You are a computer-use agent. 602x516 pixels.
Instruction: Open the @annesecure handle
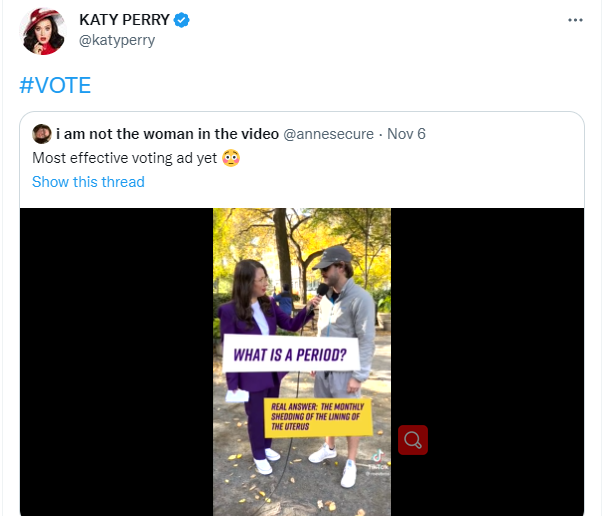(x=328, y=134)
